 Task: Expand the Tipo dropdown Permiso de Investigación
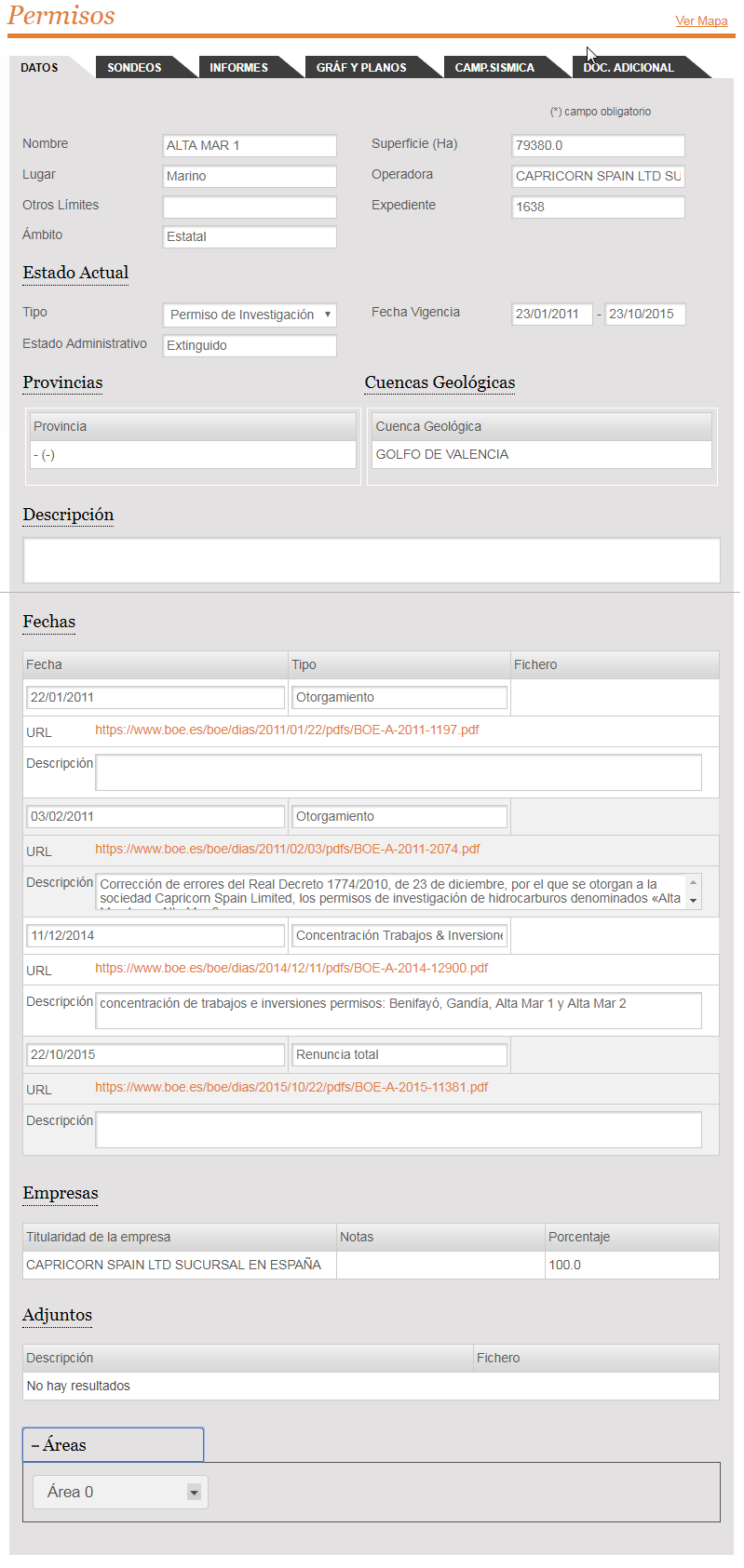(250, 315)
